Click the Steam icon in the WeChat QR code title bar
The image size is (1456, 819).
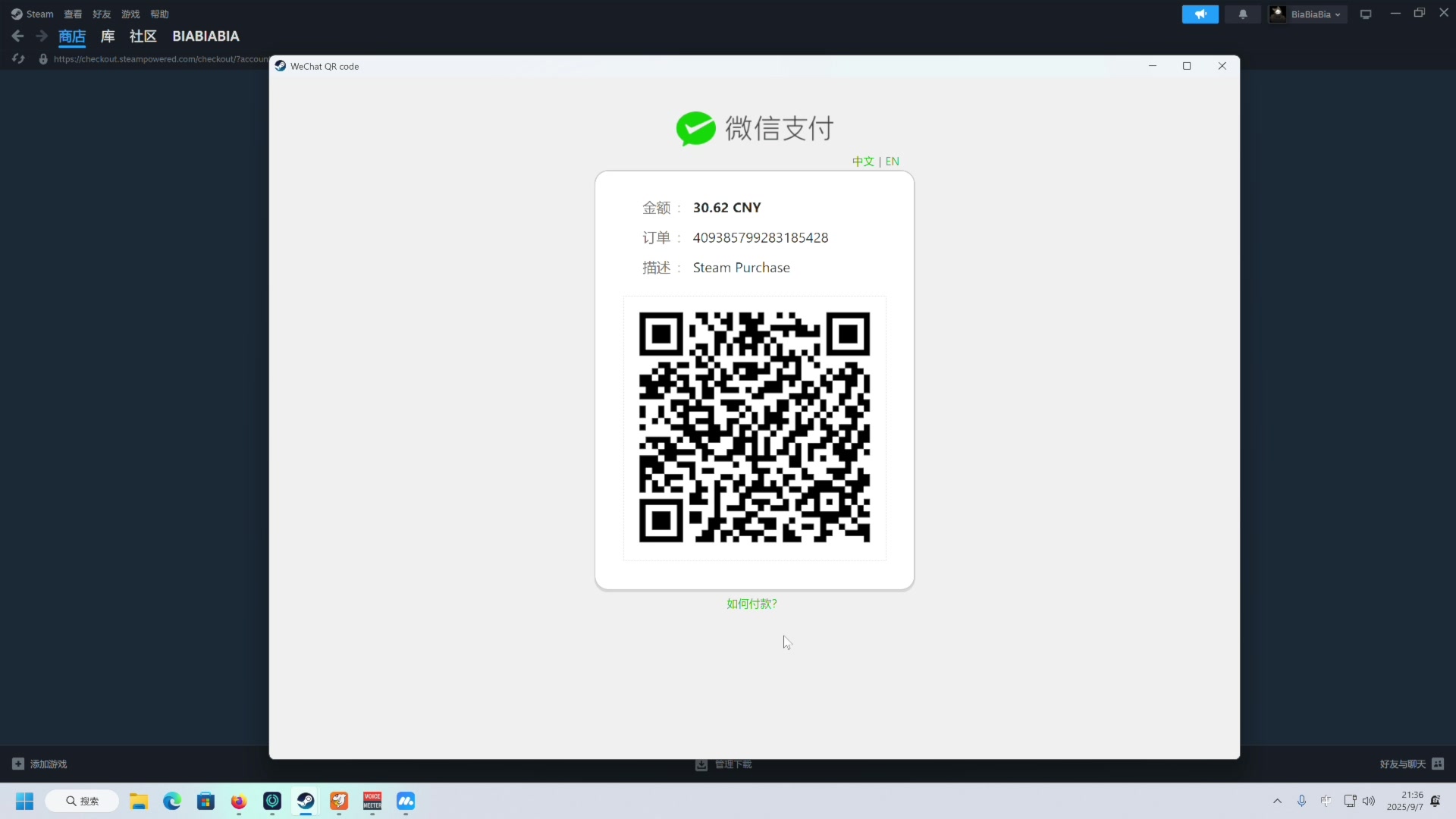pyautogui.click(x=281, y=66)
